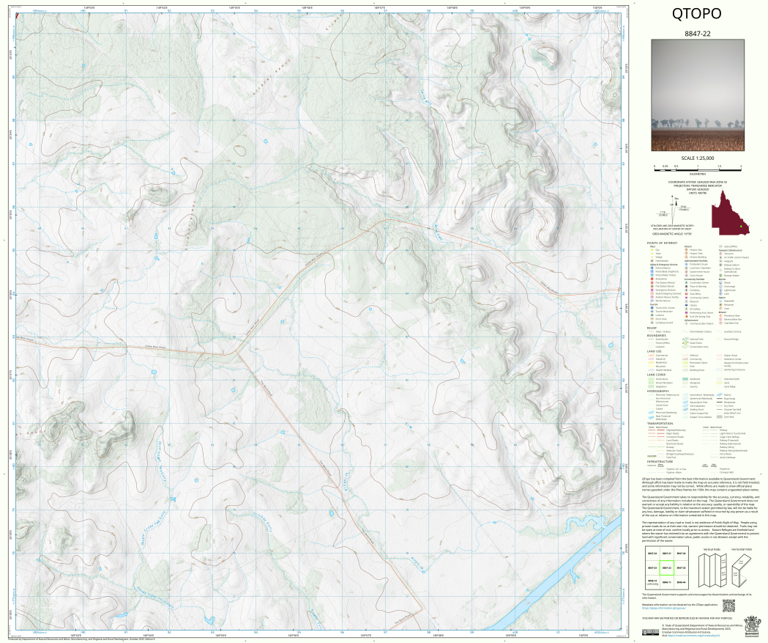768x643 pixels.
Task: Select the green highlighted cell in the index grid
Action: point(666,568)
